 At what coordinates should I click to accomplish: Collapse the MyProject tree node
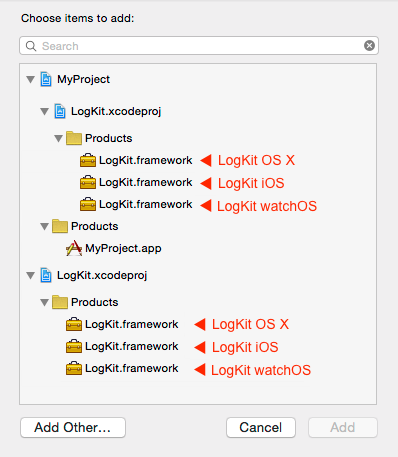coord(31,80)
